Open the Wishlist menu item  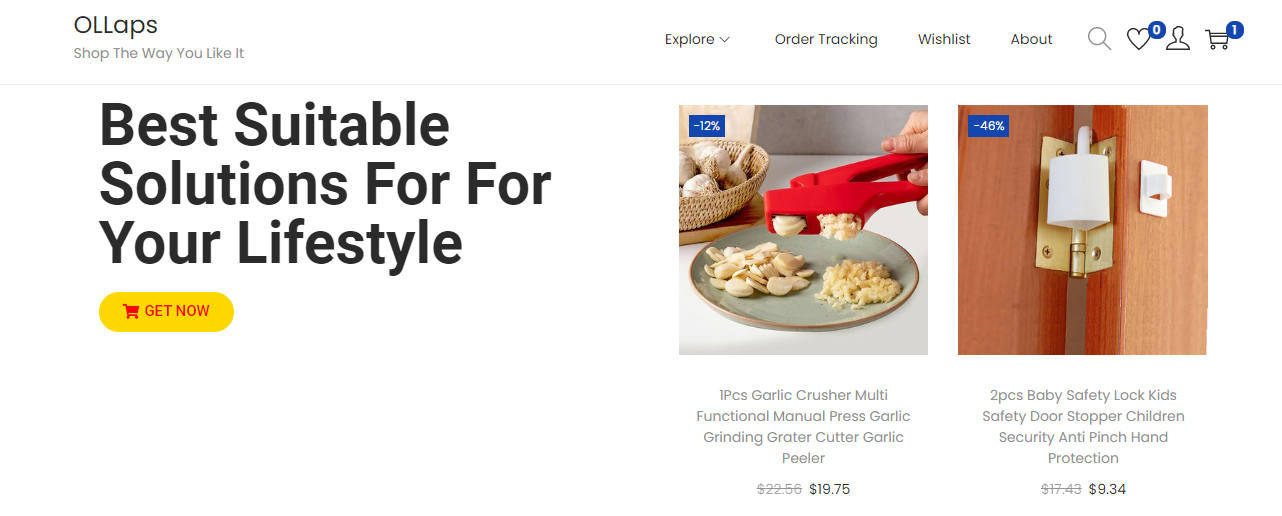pyautogui.click(x=944, y=39)
